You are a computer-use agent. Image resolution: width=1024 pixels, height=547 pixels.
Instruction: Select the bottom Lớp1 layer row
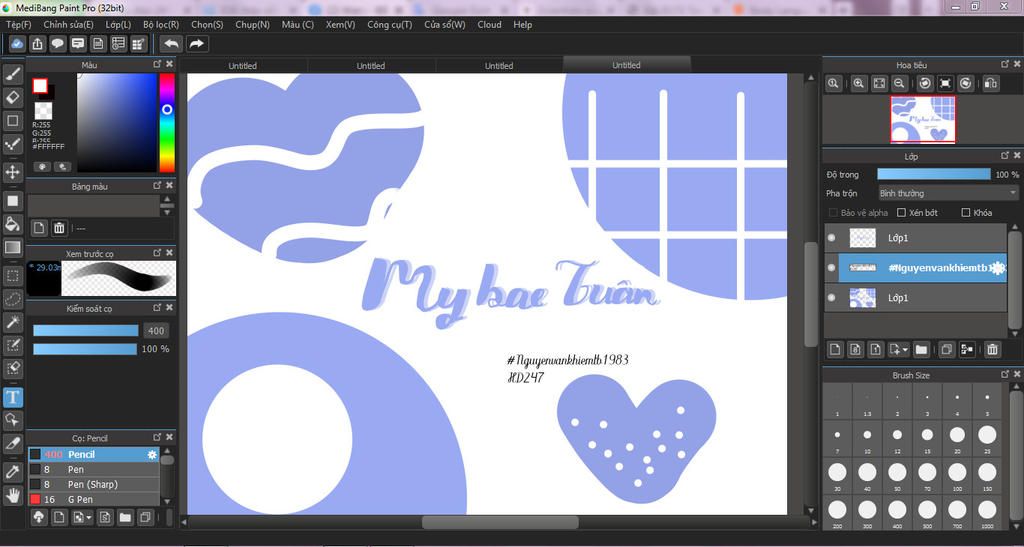click(916, 298)
